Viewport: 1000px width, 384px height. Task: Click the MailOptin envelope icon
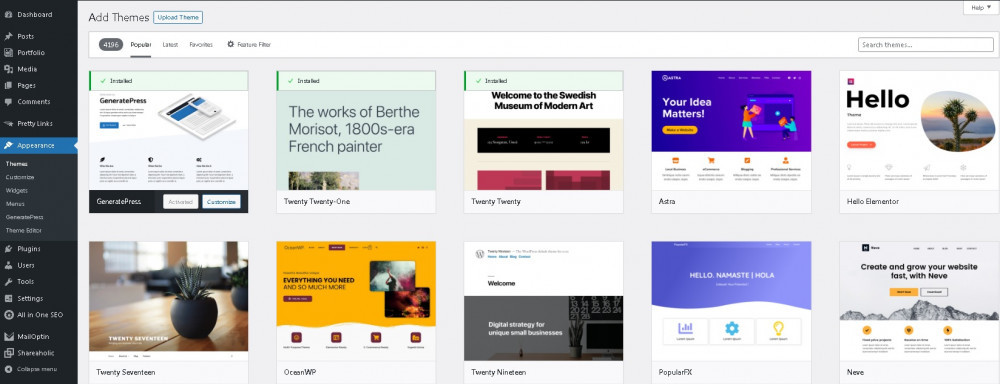click(x=8, y=336)
